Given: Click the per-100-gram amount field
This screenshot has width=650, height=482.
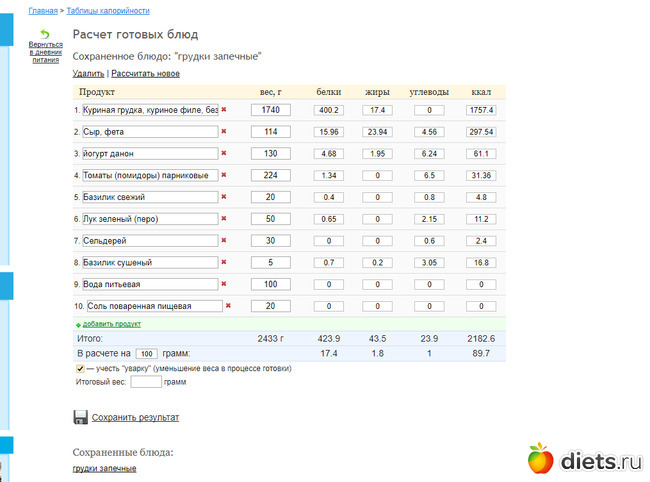Looking at the screenshot, I should 146,354.
